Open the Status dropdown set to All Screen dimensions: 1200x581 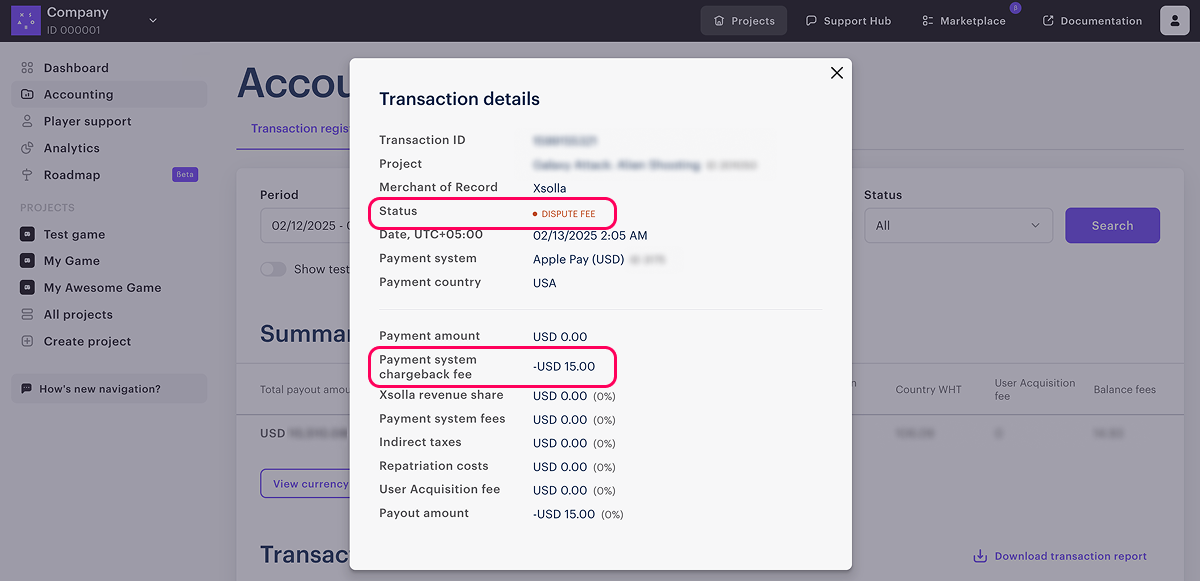coord(958,226)
